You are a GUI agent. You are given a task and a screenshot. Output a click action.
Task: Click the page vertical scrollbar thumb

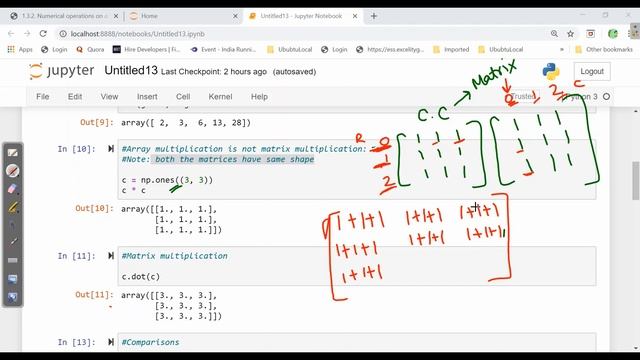635,181
